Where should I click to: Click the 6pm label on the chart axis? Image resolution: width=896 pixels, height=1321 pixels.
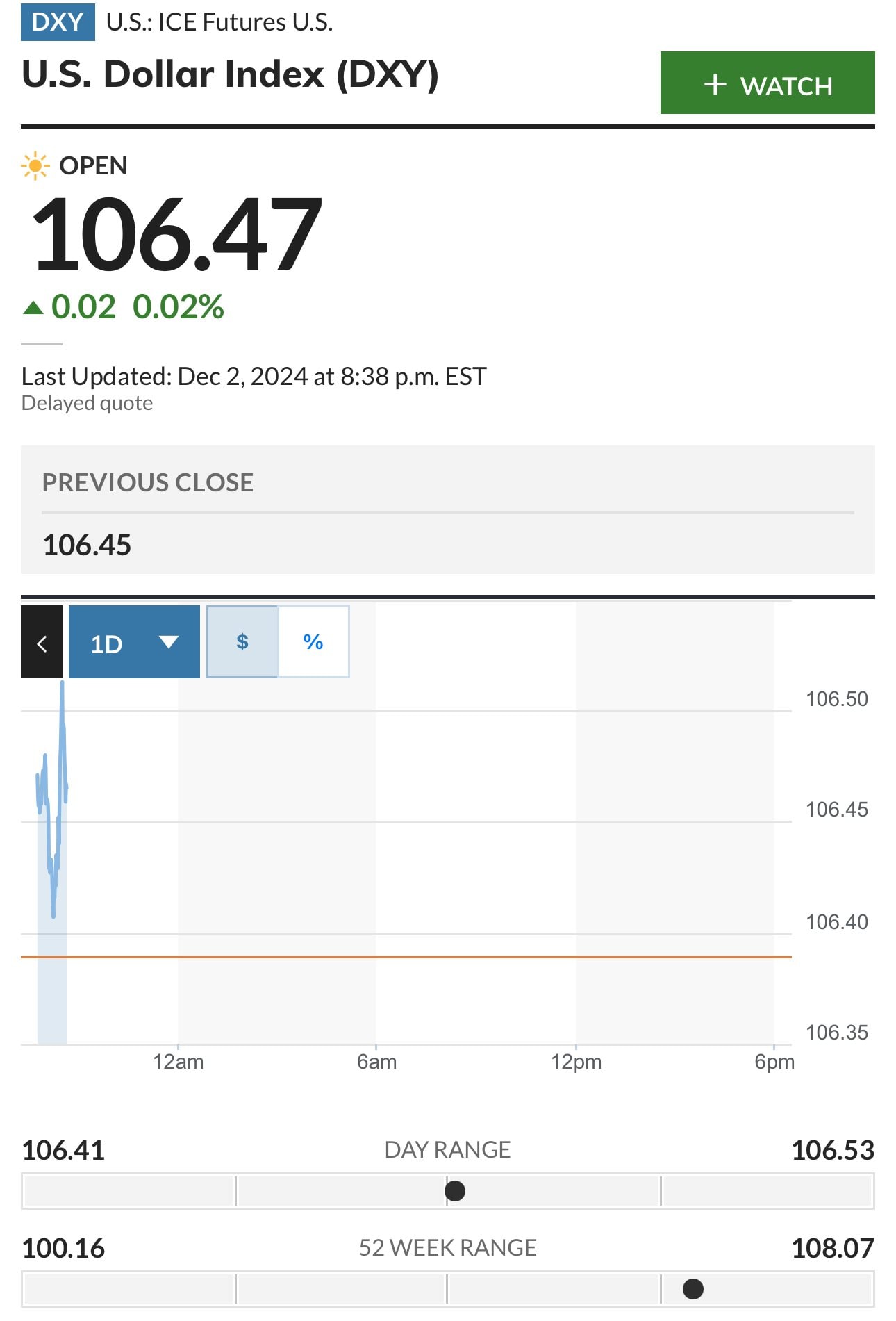click(774, 1062)
